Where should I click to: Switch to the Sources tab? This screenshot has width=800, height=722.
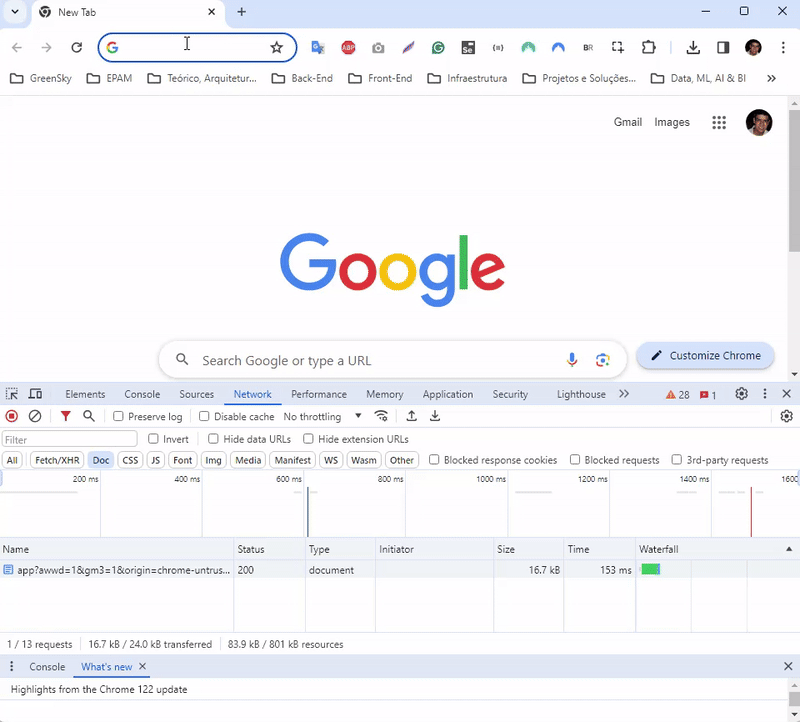click(x=196, y=394)
